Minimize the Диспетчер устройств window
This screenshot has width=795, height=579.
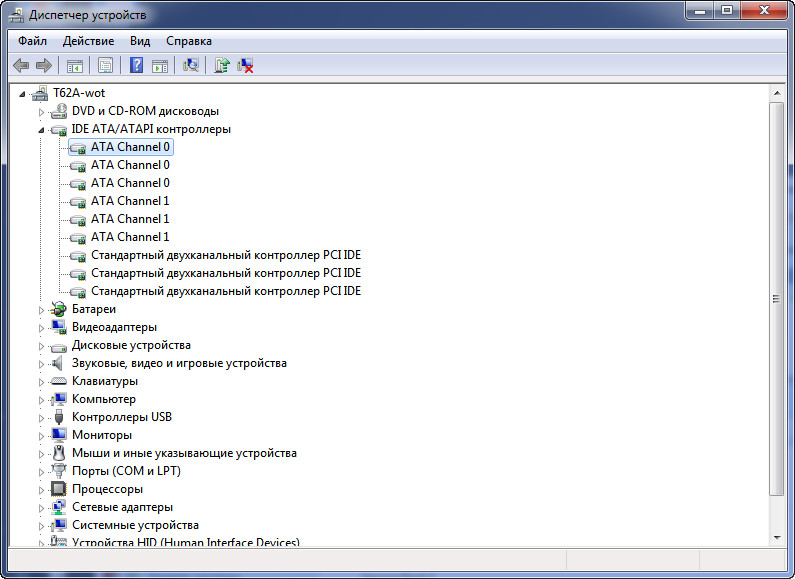click(x=700, y=11)
